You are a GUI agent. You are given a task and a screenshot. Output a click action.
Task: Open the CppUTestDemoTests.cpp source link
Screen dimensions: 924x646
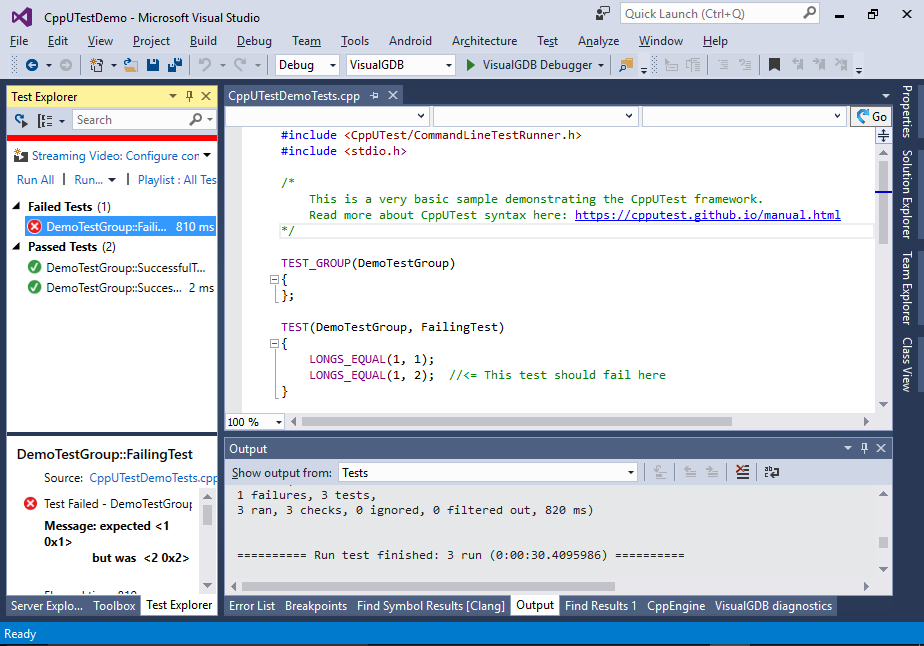point(153,478)
